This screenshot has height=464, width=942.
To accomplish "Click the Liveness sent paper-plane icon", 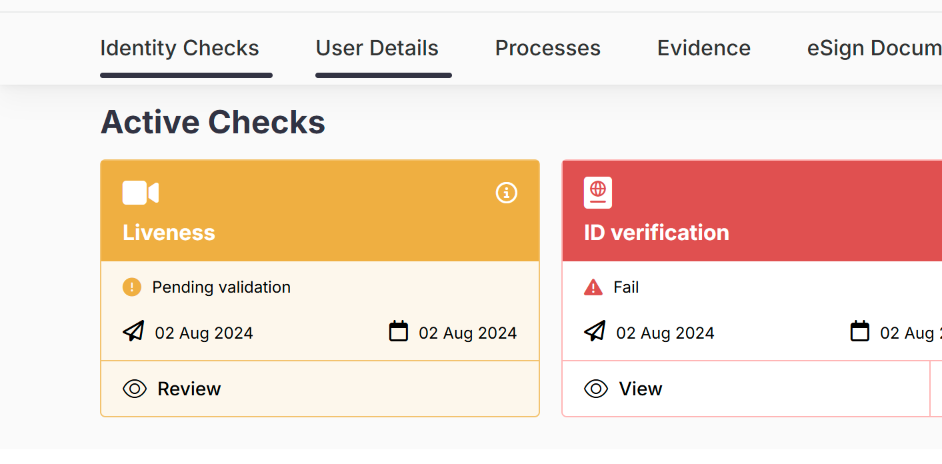I will (x=134, y=332).
